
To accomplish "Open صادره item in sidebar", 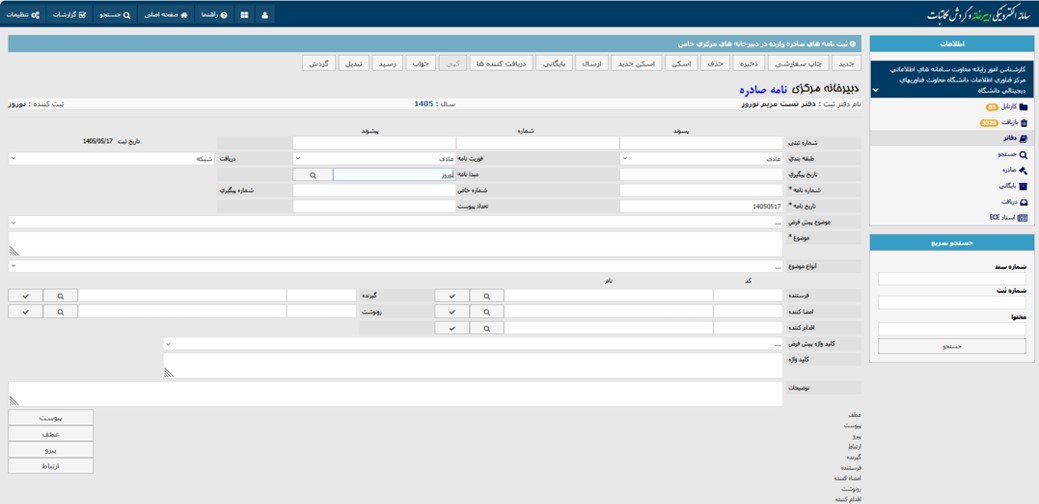I will point(1014,170).
